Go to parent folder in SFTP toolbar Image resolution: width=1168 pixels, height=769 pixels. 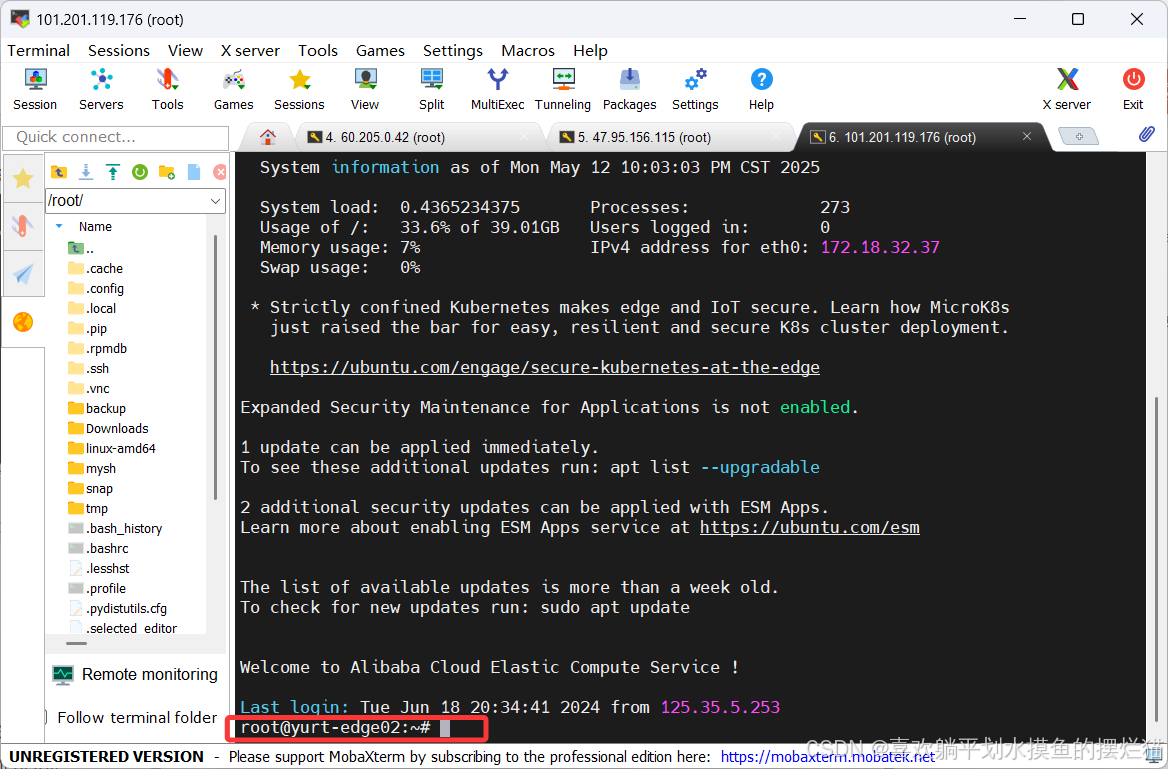59,172
